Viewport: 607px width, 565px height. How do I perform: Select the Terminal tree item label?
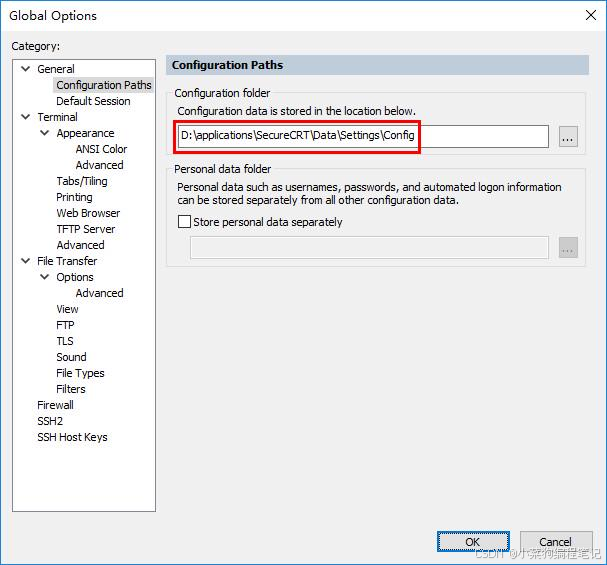point(57,117)
